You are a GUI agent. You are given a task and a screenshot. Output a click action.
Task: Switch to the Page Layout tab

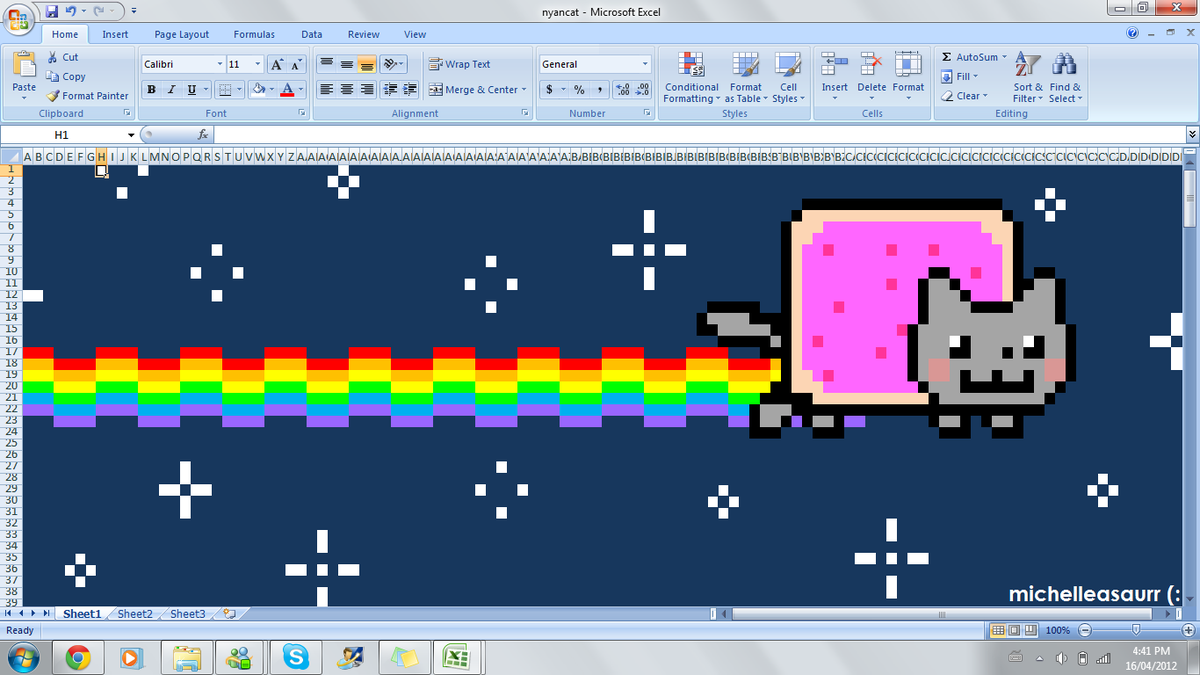pyautogui.click(x=181, y=34)
